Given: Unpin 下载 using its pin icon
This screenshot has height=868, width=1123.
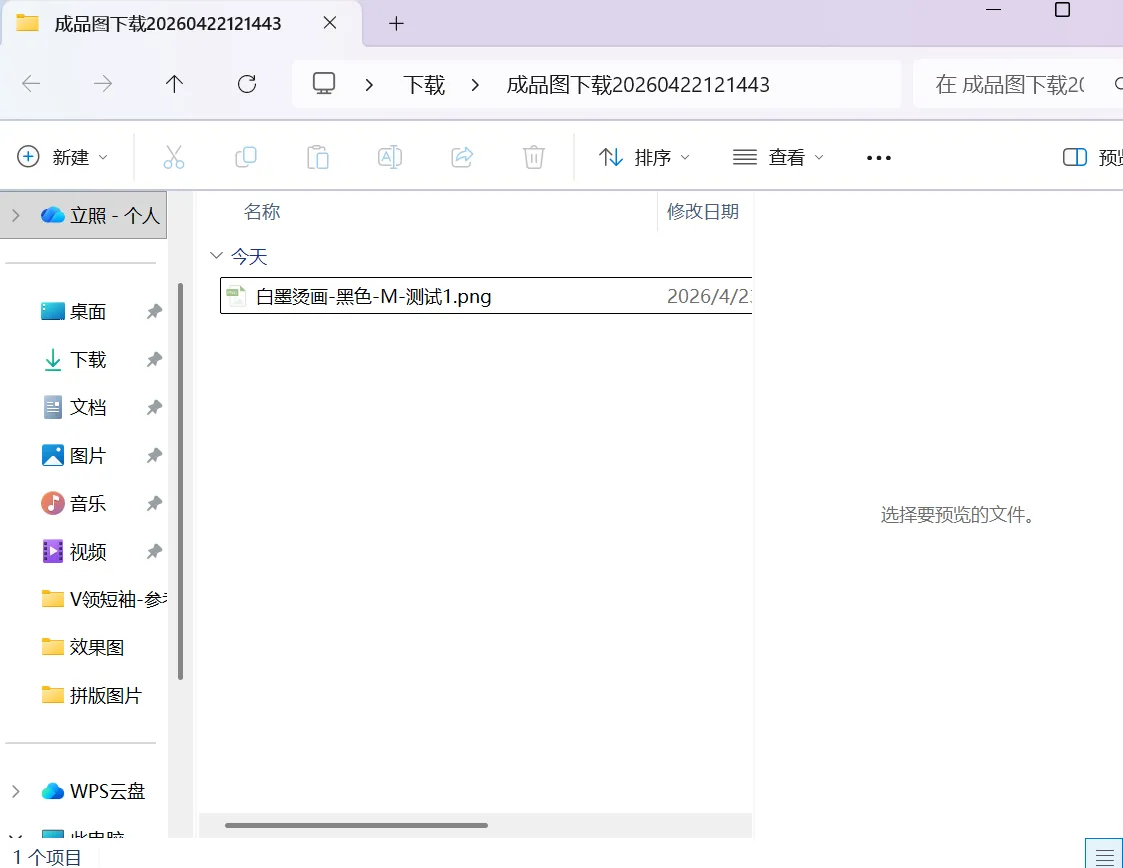Looking at the screenshot, I should [x=154, y=360].
